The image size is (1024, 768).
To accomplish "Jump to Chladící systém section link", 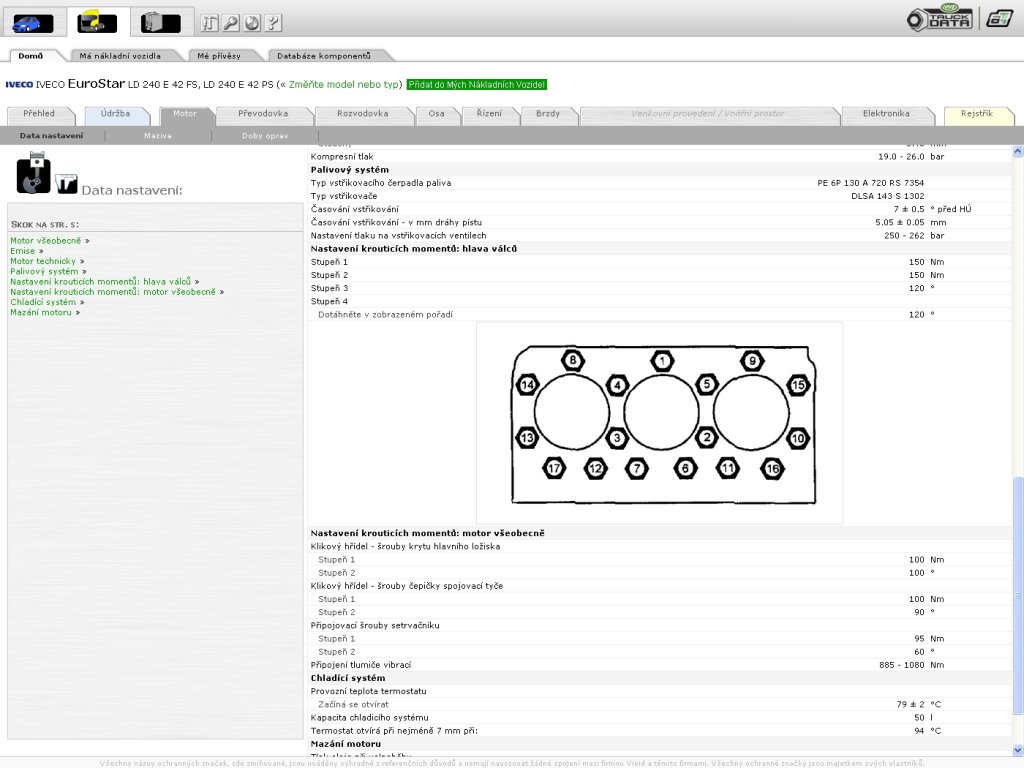I will pyautogui.click(x=43, y=302).
